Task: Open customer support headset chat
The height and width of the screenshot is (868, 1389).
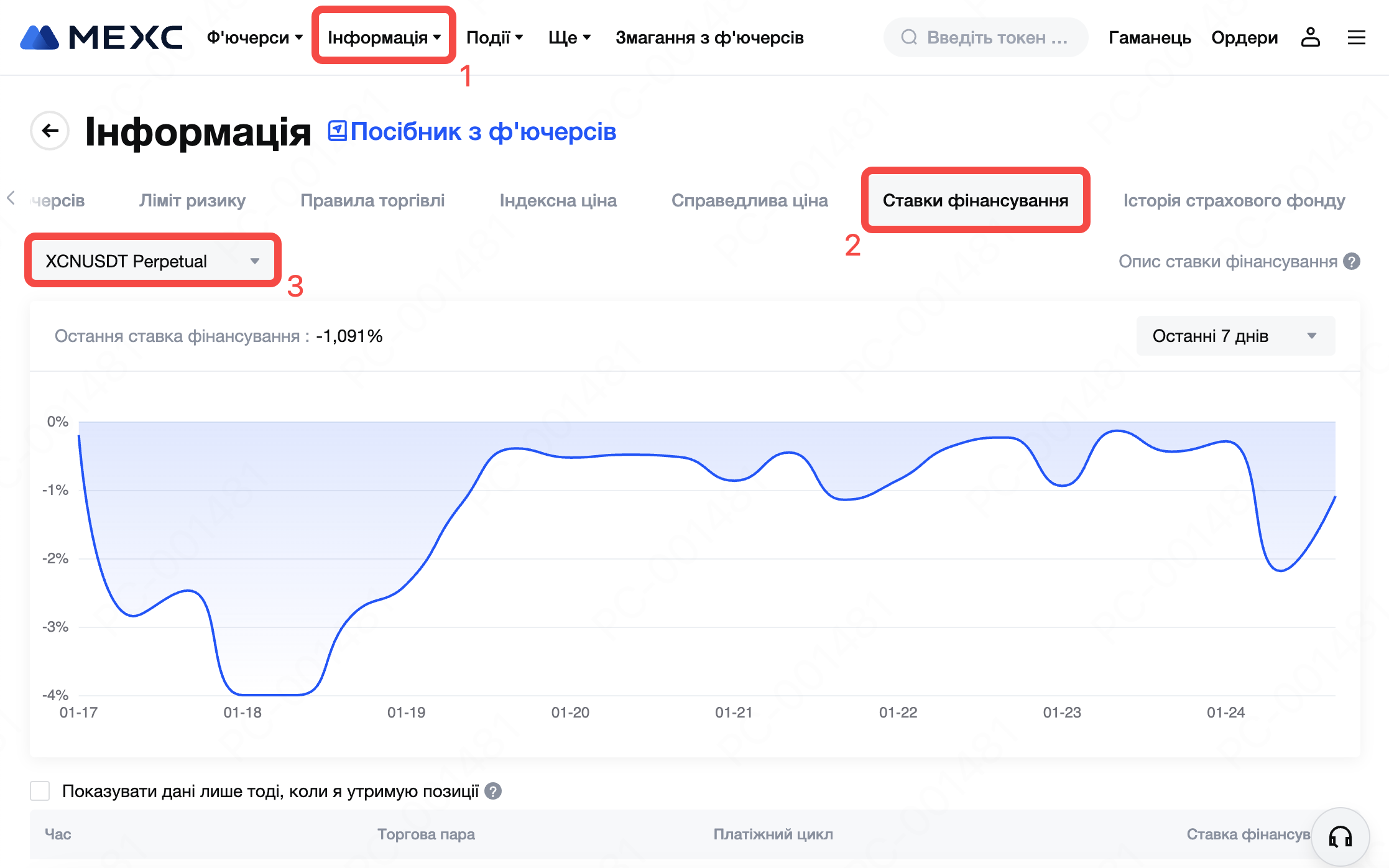Action: tap(1340, 837)
